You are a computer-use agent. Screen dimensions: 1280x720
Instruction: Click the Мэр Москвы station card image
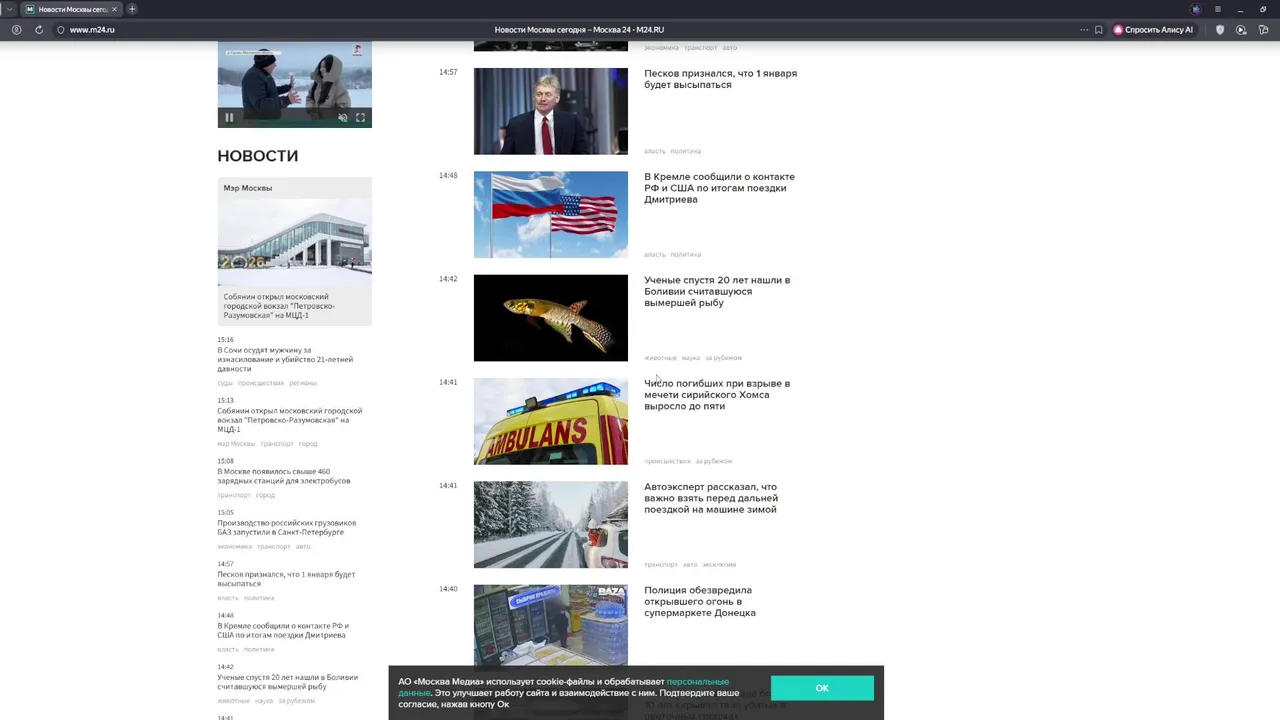pyautogui.click(x=295, y=242)
